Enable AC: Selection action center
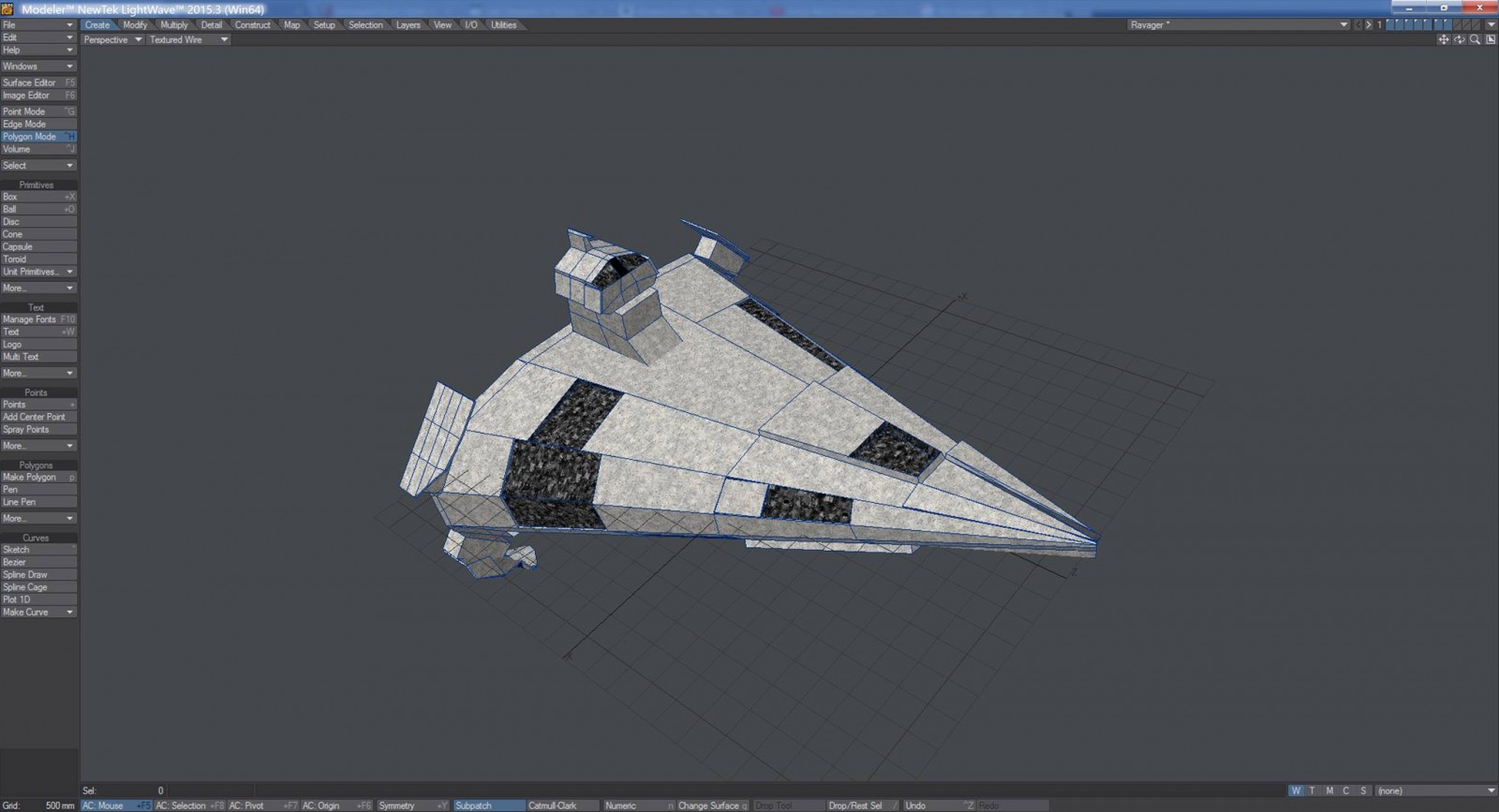The width and height of the screenshot is (1499, 812). tap(189, 805)
